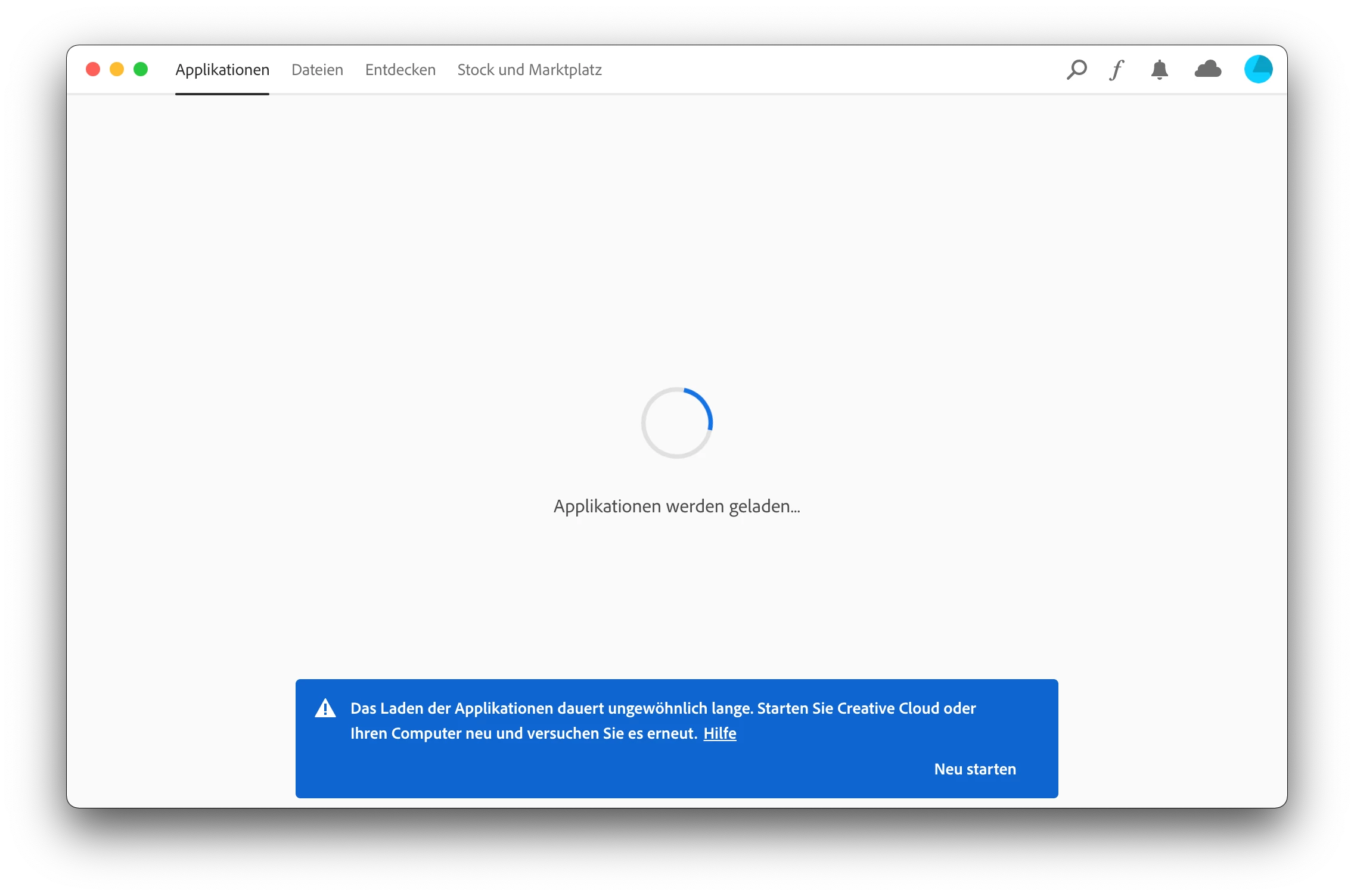The image size is (1354, 896).
Task: Open the fonts manager f icon
Action: click(1117, 70)
